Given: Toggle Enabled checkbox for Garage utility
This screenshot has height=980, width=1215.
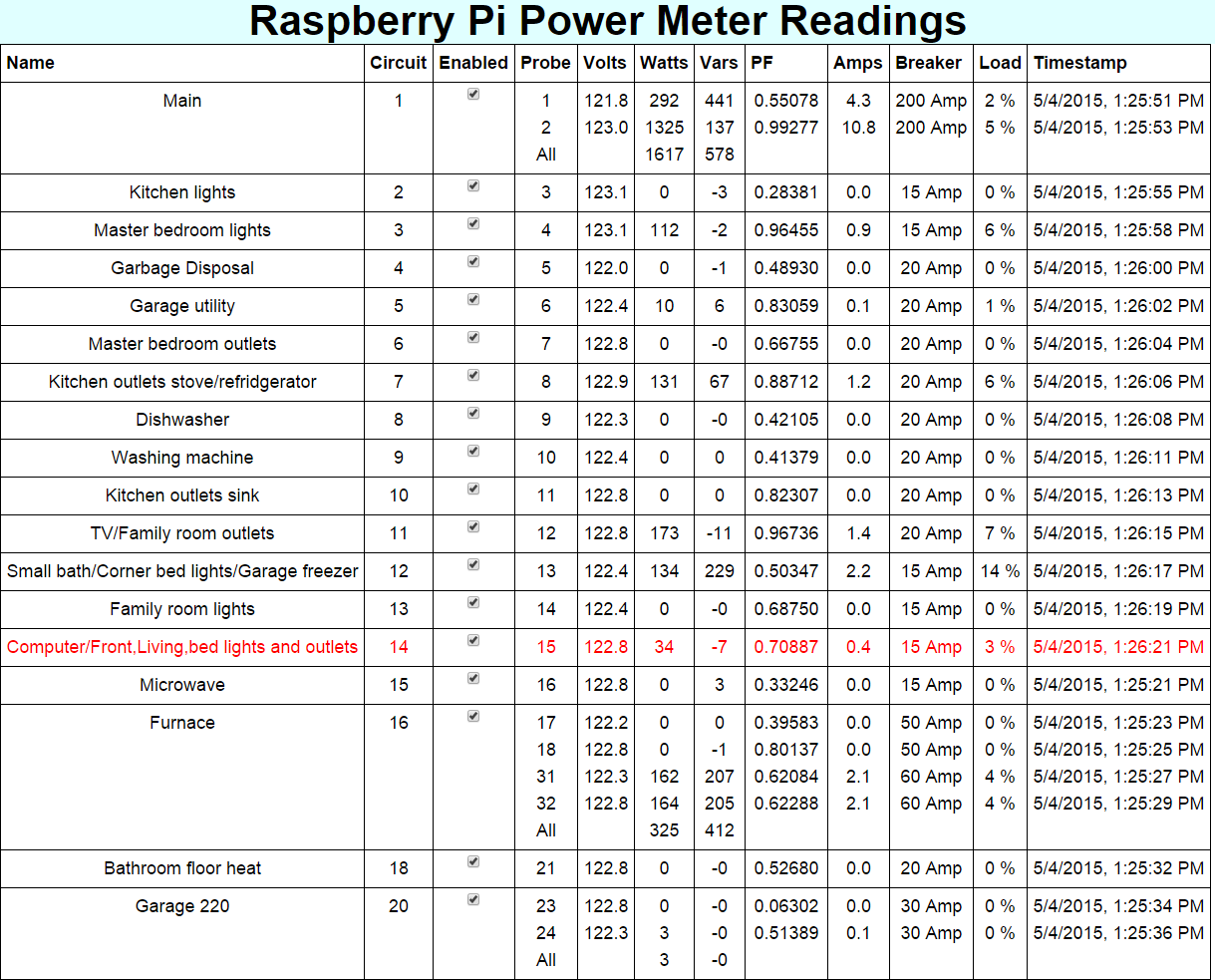Looking at the screenshot, I should pyautogui.click(x=473, y=300).
